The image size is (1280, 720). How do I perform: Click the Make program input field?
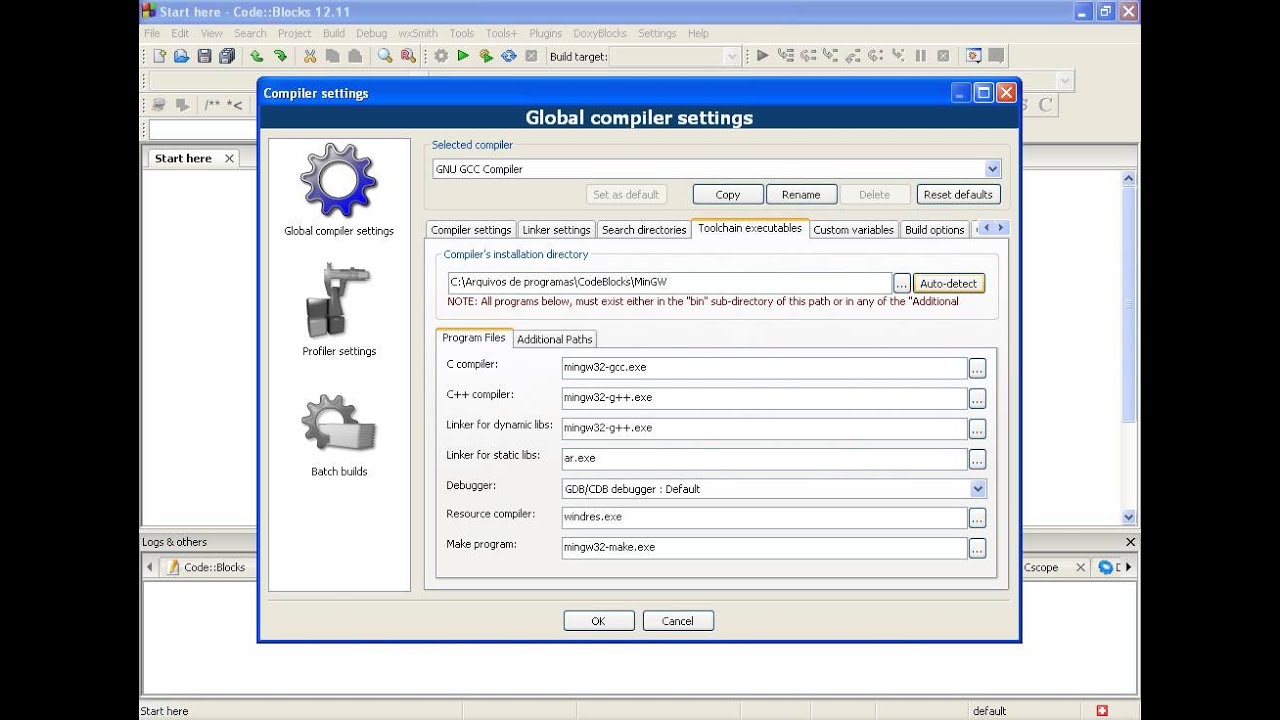point(764,548)
